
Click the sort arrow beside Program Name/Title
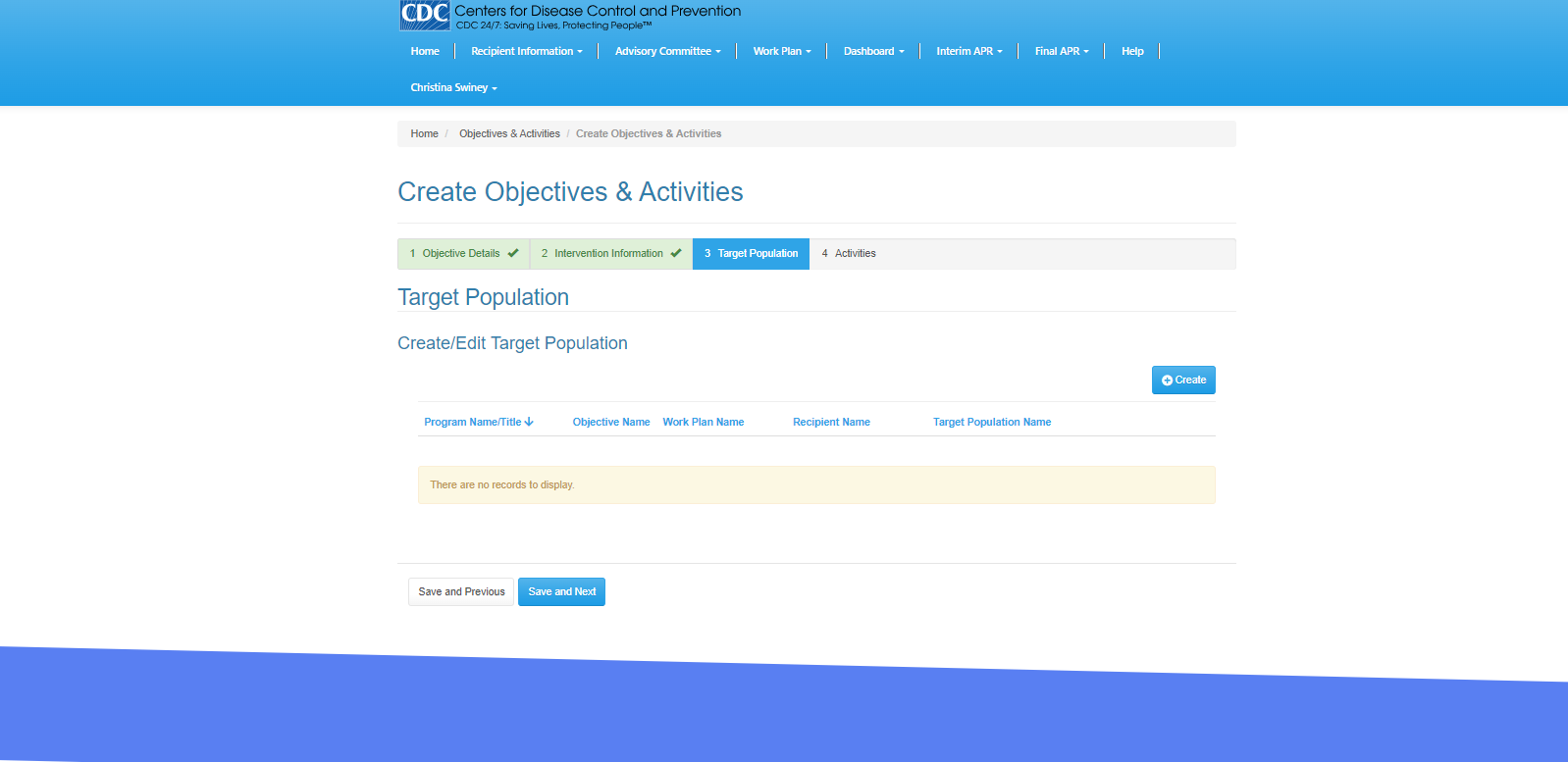[x=529, y=422]
